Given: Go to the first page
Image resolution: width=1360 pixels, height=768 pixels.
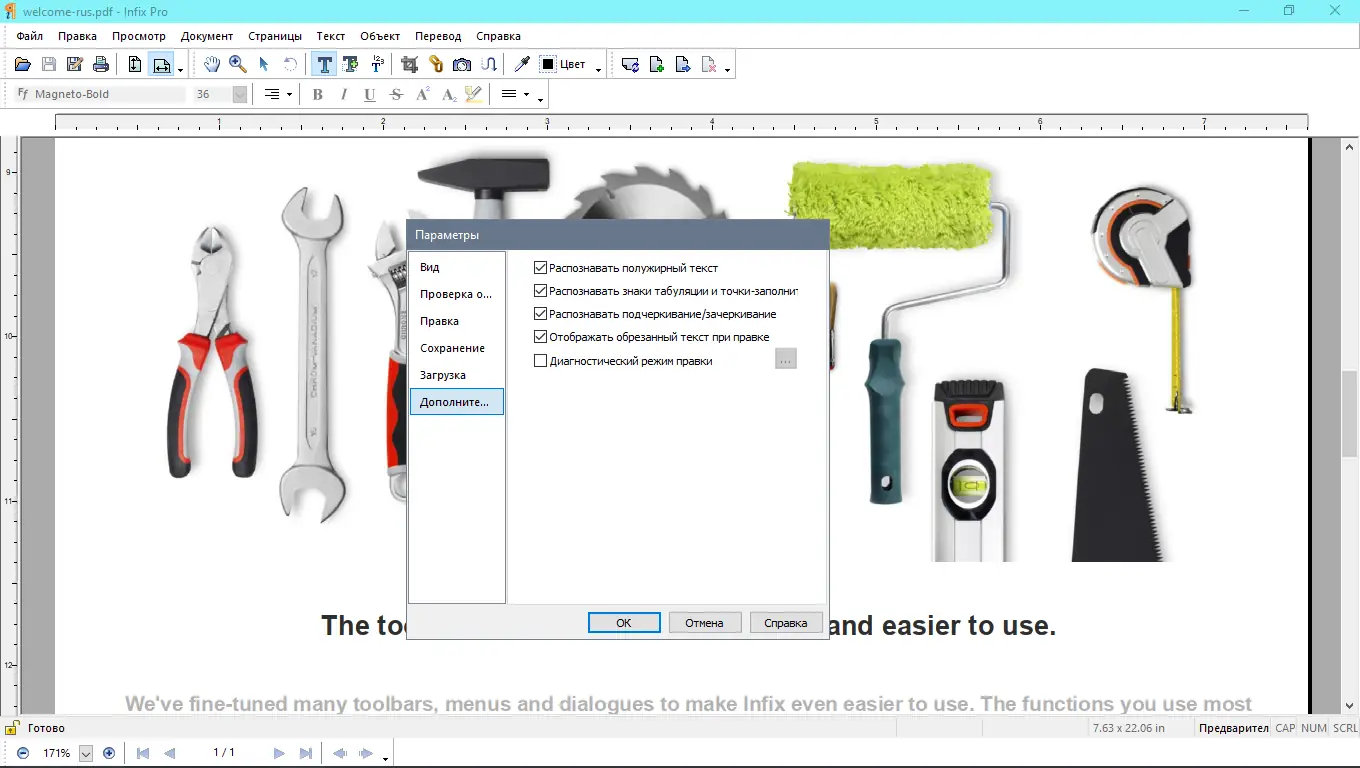Looking at the screenshot, I should [143, 753].
